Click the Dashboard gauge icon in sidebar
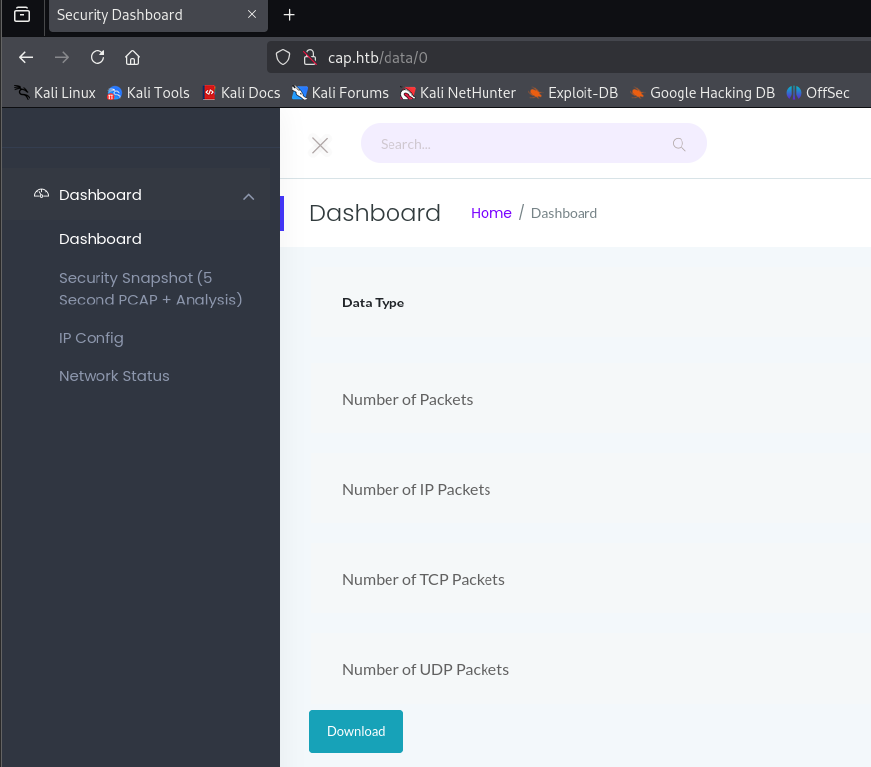This screenshot has height=767, width=871. pos(41,194)
